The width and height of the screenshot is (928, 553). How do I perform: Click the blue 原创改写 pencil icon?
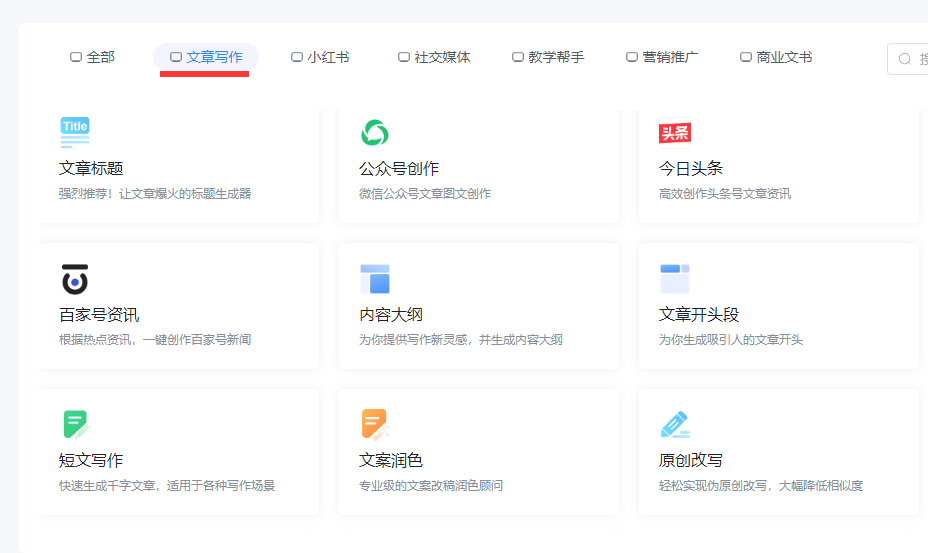675,425
